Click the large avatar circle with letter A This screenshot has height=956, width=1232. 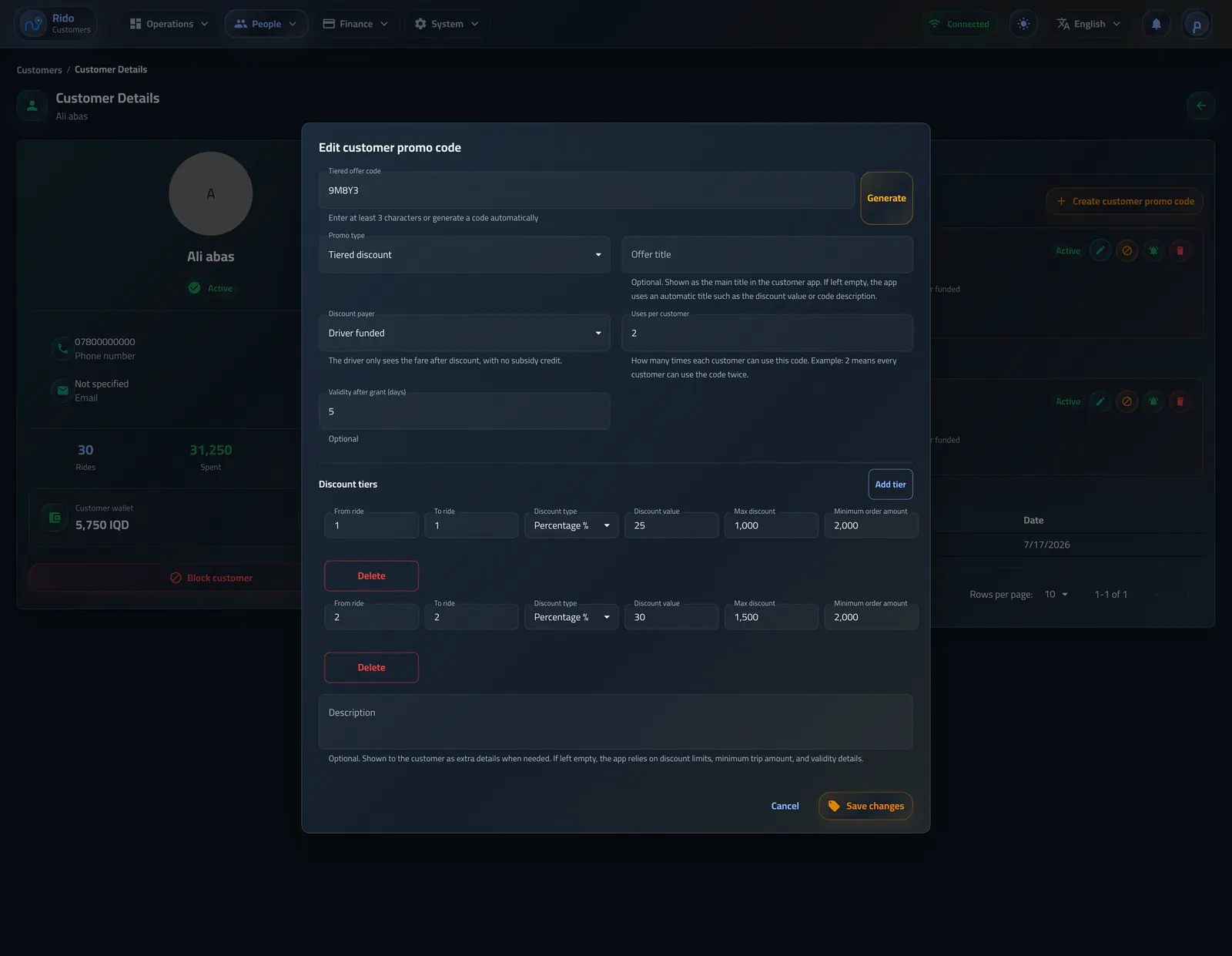211,193
